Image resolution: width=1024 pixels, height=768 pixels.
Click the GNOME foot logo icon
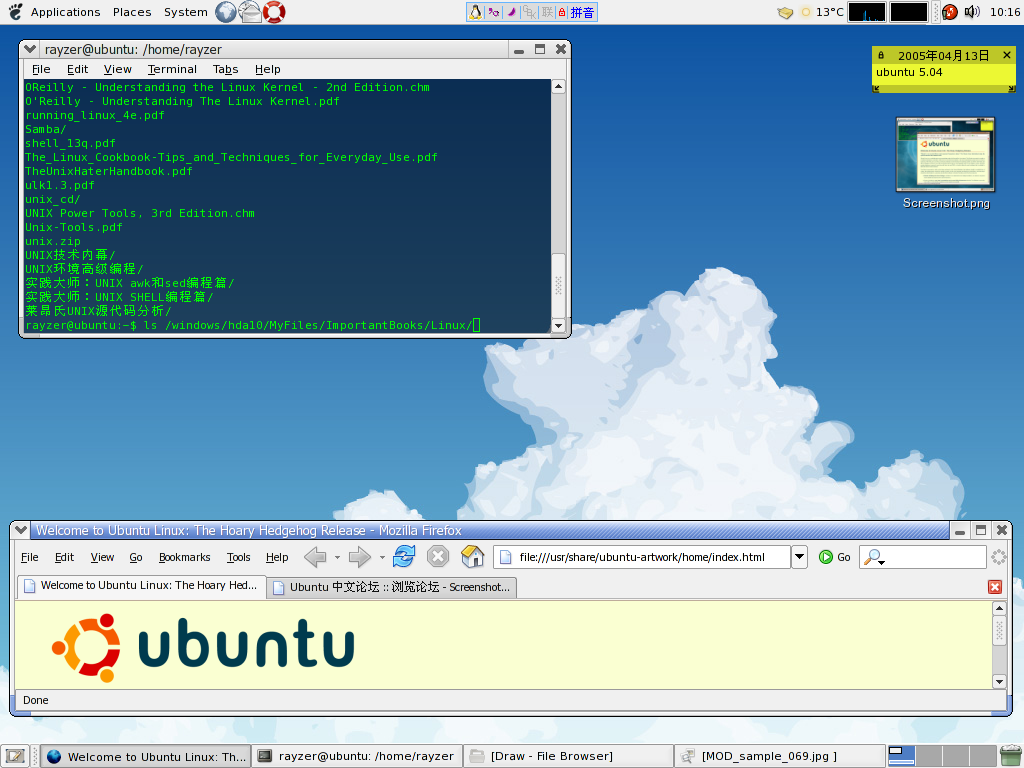point(14,12)
